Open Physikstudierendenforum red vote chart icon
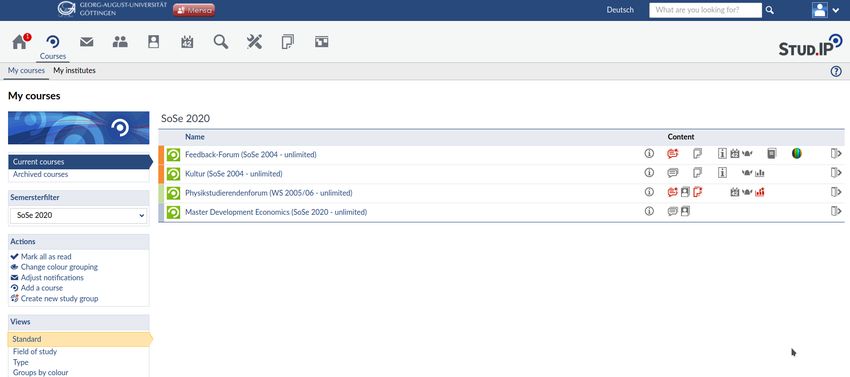 759,192
